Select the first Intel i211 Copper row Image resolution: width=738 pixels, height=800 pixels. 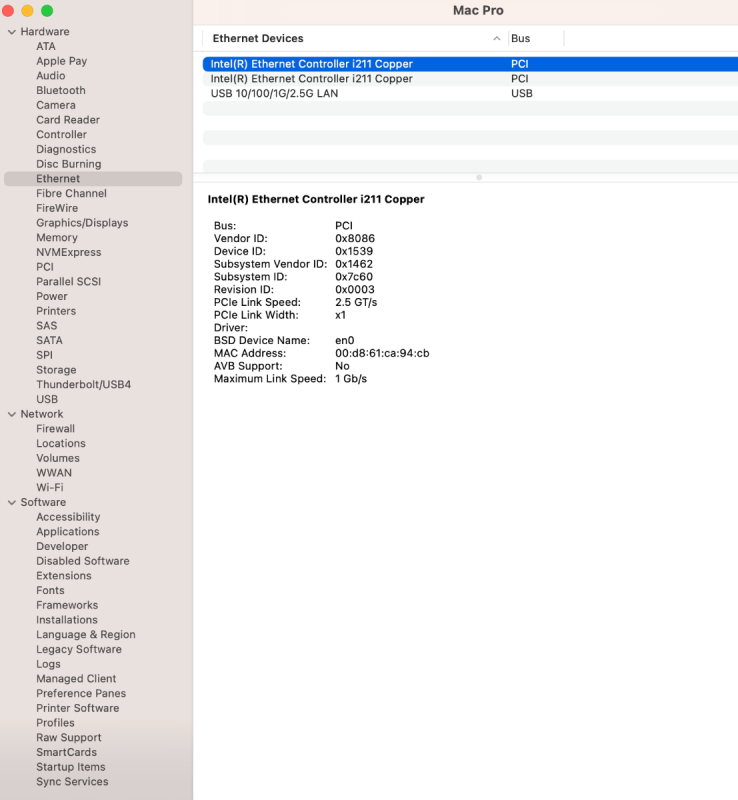470,64
